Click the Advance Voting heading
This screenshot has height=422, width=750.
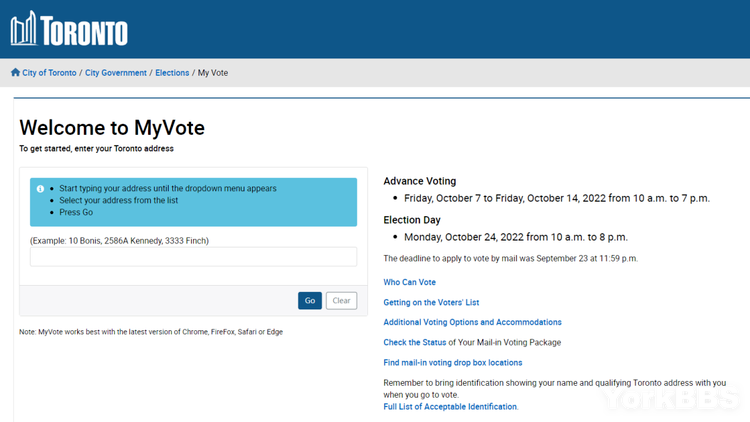(420, 182)
